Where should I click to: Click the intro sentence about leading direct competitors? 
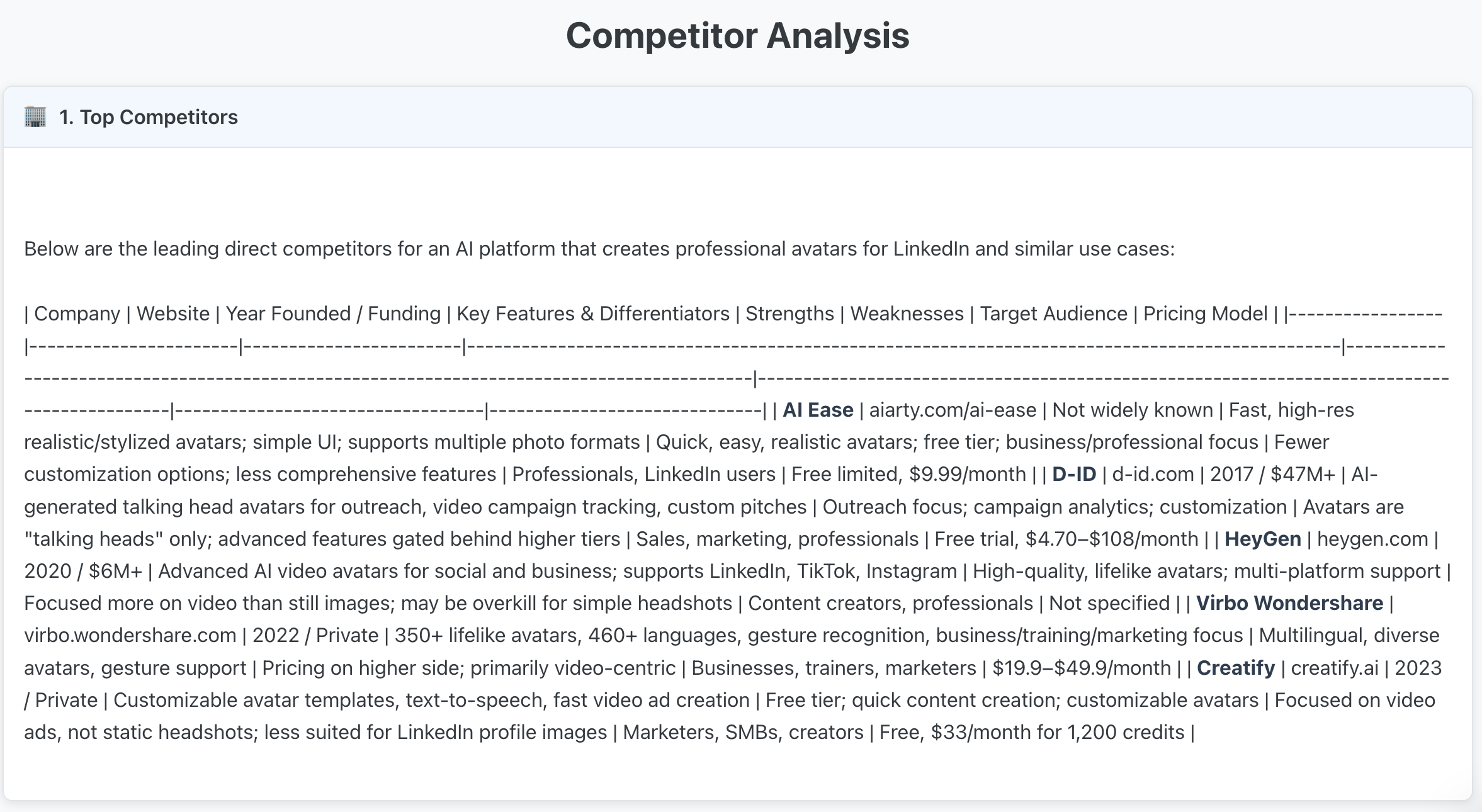coord(599,249)
